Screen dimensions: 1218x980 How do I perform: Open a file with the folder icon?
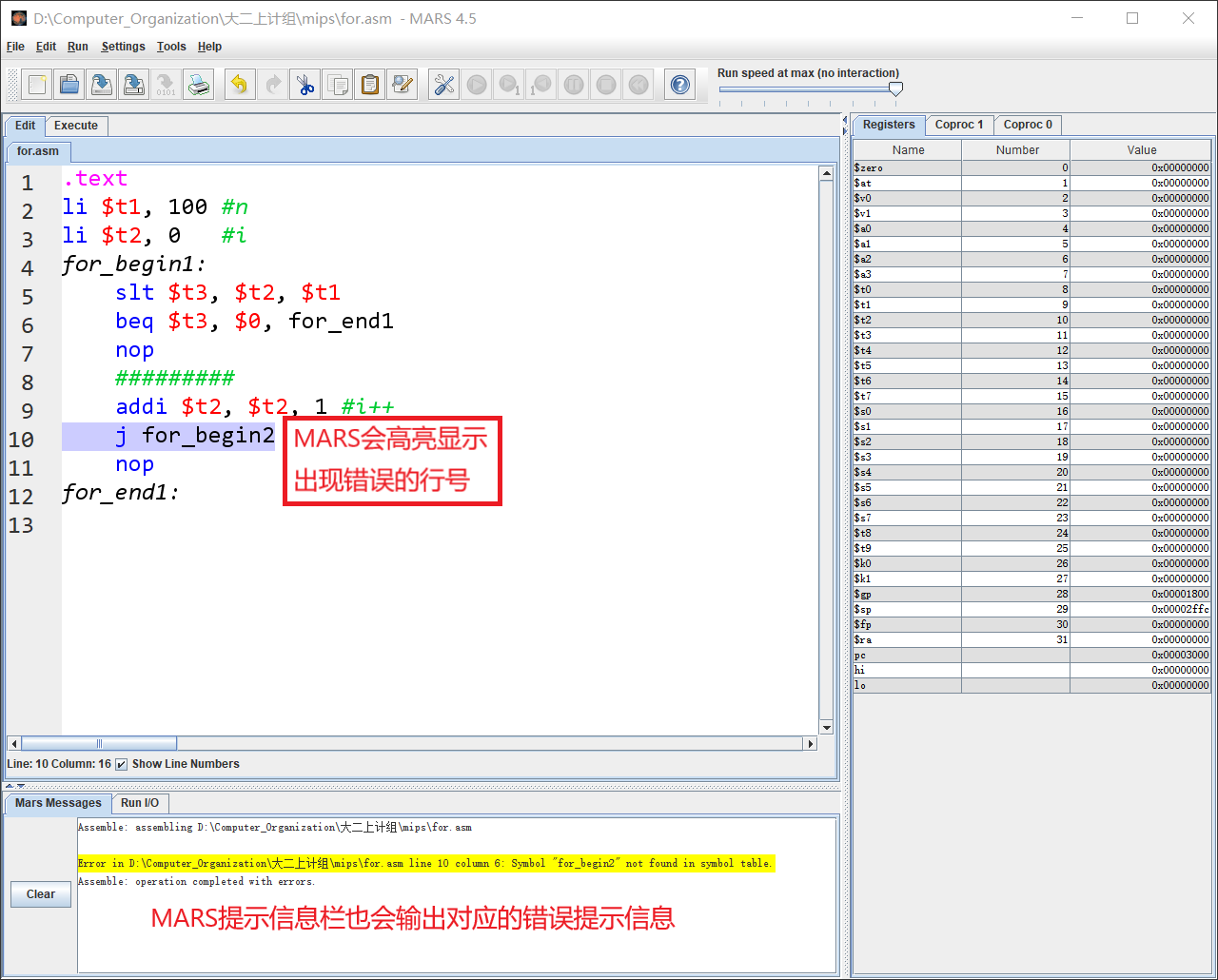(x=69, y=85)
